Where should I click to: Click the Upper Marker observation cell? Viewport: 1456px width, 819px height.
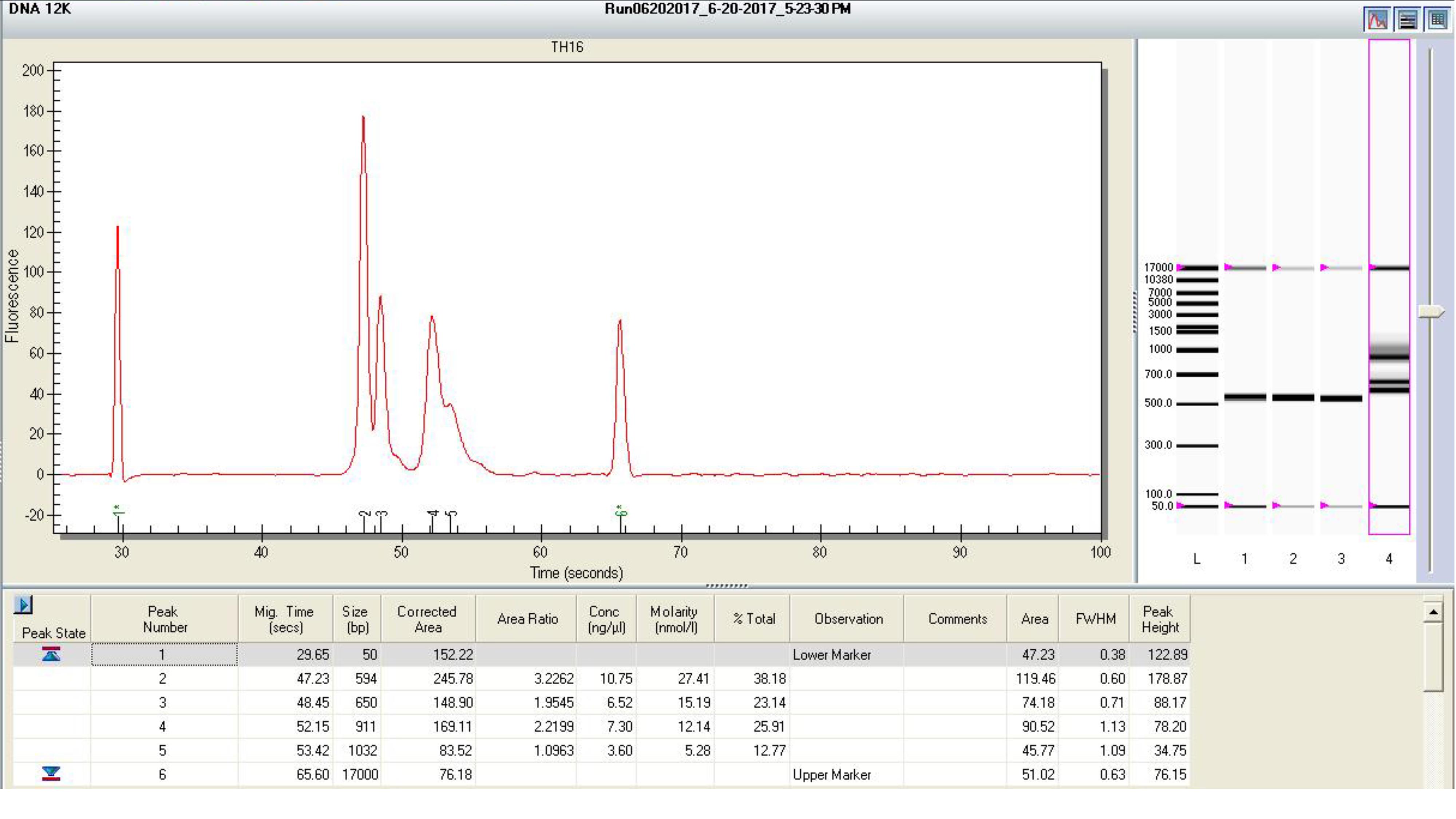pos(847,774)
